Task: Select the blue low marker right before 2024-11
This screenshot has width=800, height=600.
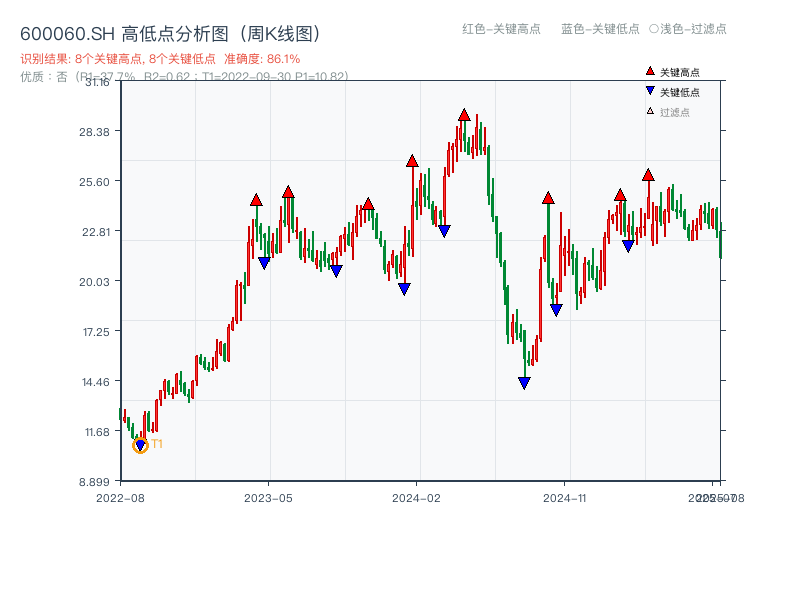Action: (556, 310)
